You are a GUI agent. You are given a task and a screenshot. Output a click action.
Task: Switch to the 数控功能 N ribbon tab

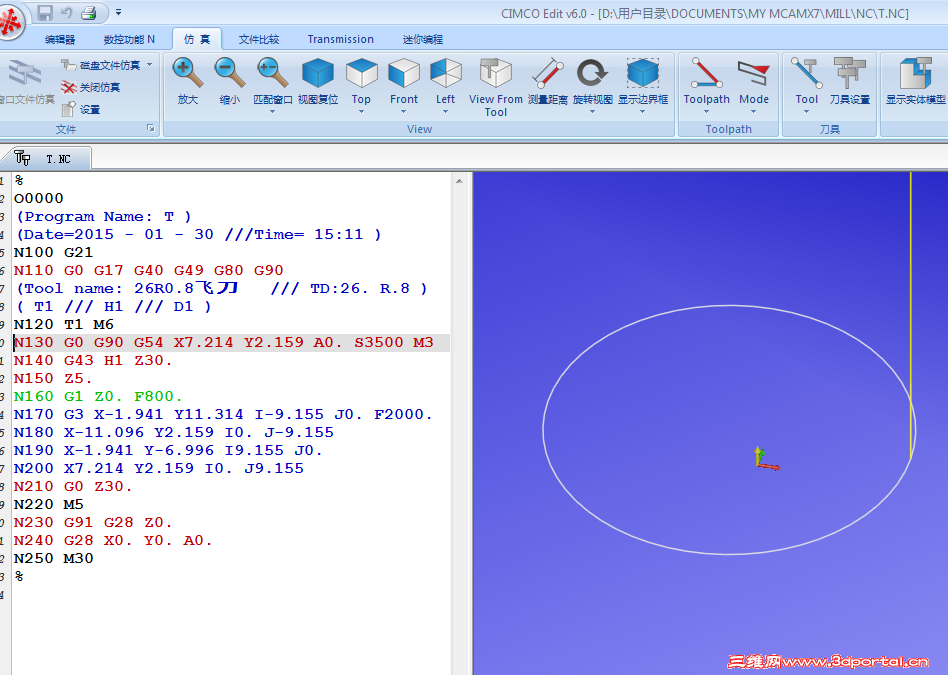(x=129, y=39)
